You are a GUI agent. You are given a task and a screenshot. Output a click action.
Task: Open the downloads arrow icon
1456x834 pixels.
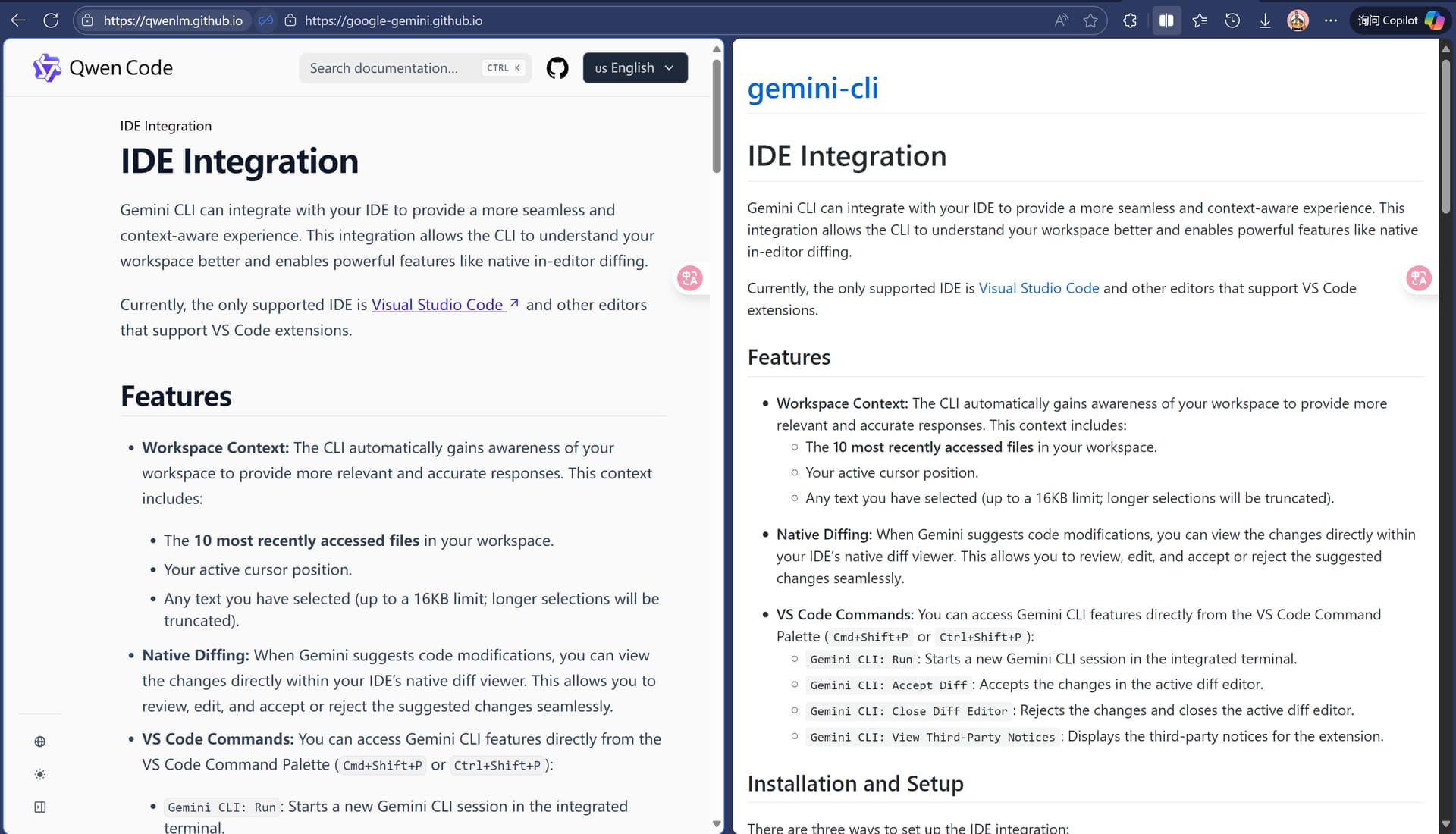1265,20
